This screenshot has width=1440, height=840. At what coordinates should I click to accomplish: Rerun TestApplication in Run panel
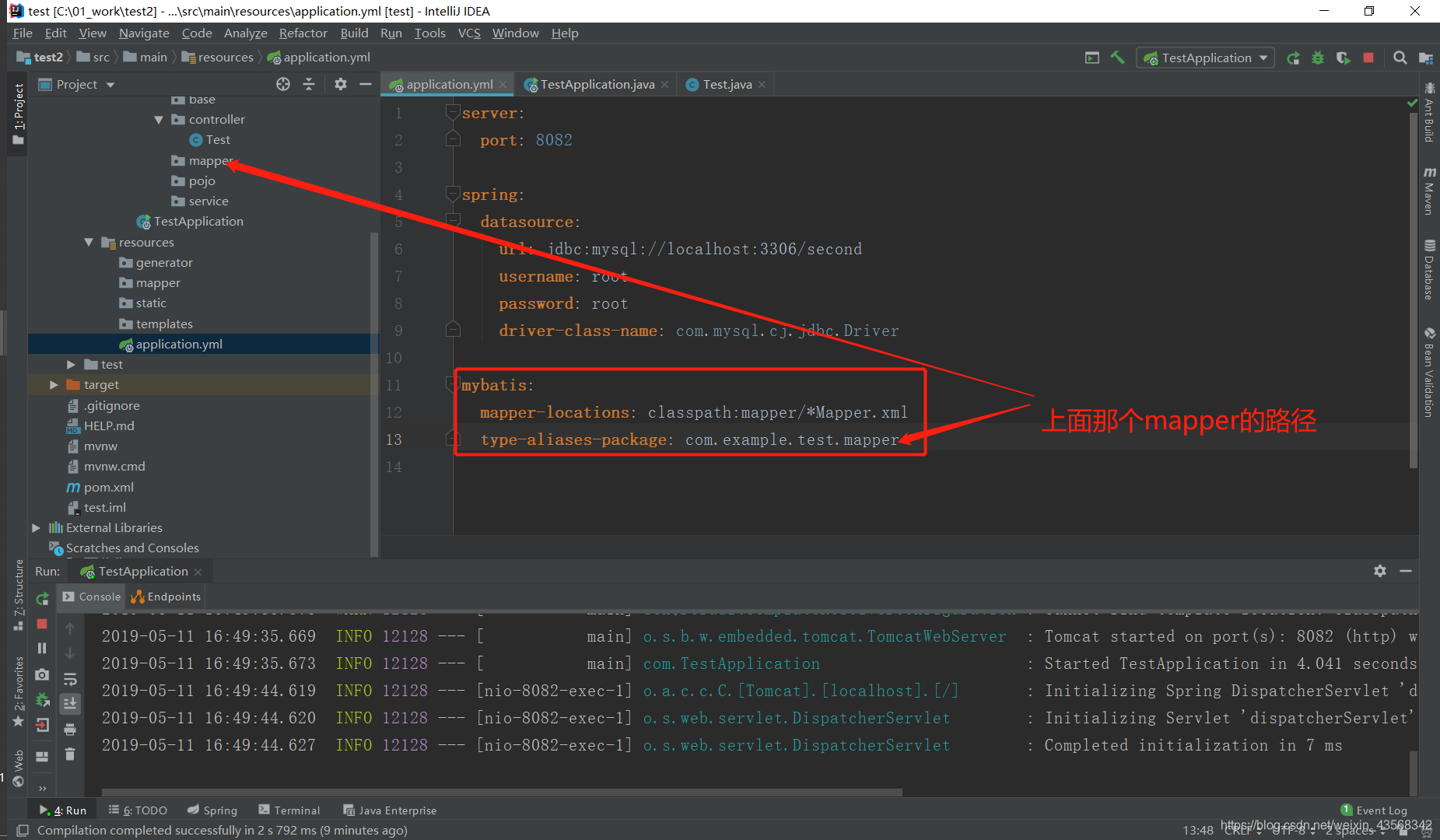pos(43,599)
